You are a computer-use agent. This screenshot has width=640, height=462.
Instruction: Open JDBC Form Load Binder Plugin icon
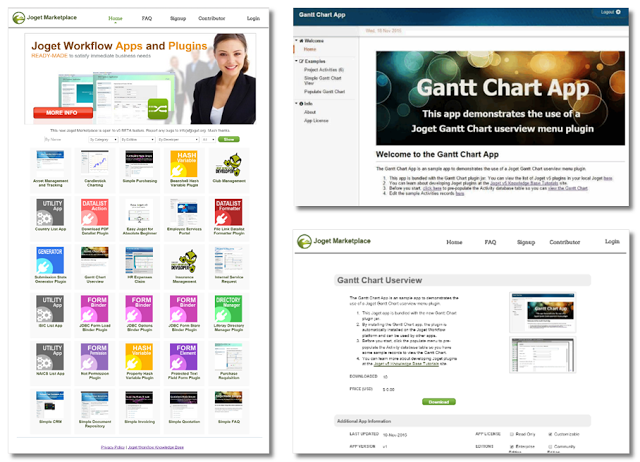[x=95, y=309]
